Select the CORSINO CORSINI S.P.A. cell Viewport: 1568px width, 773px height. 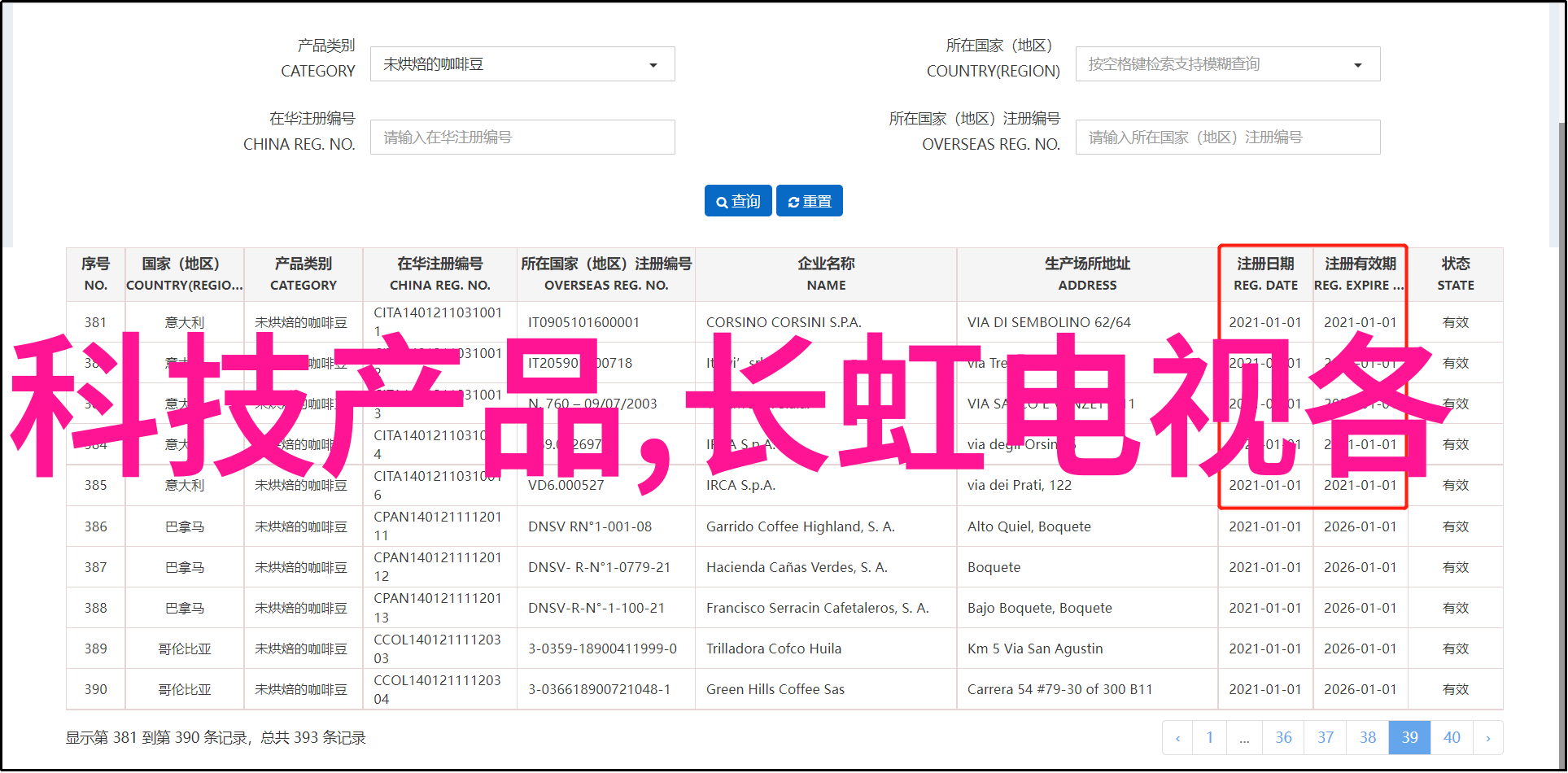[x=827, y=322]
